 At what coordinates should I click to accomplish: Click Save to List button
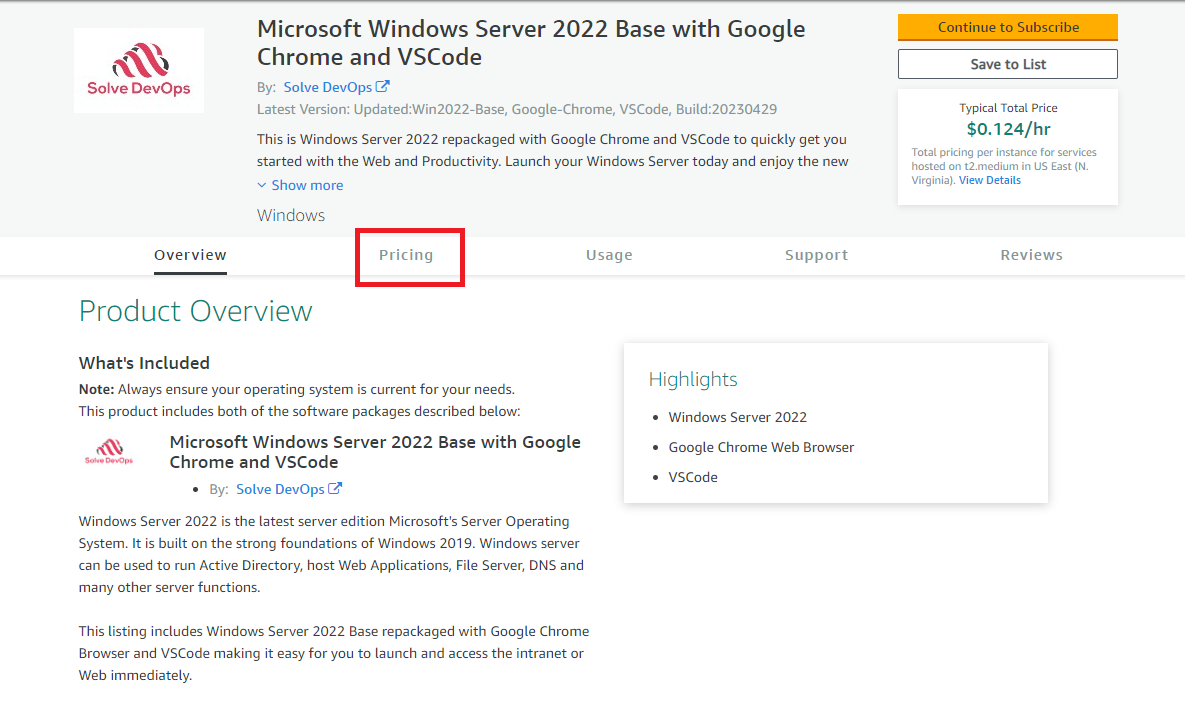click(x=1007, y=64)
